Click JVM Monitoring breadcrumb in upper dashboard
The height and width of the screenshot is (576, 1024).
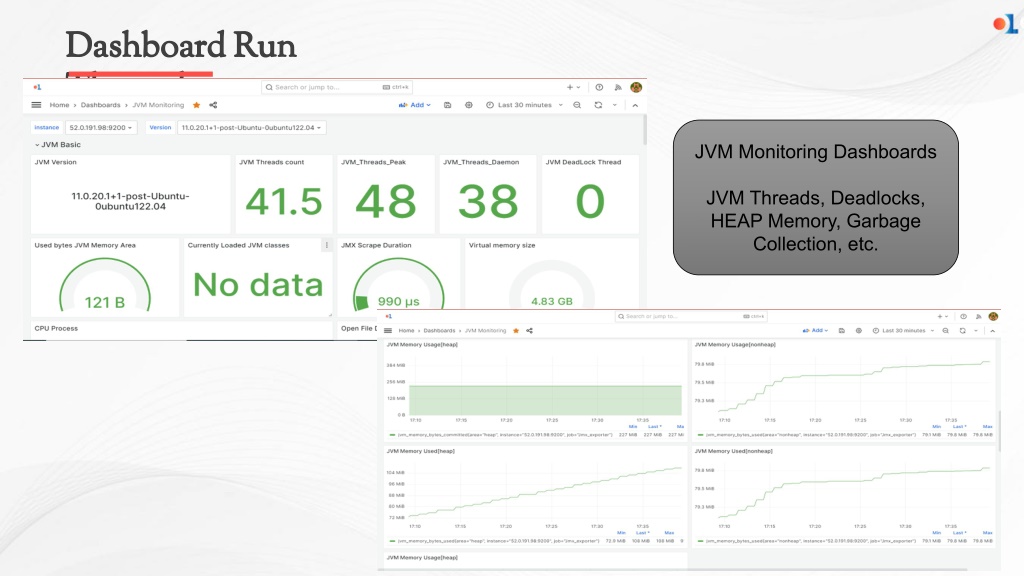coord(158,104)
